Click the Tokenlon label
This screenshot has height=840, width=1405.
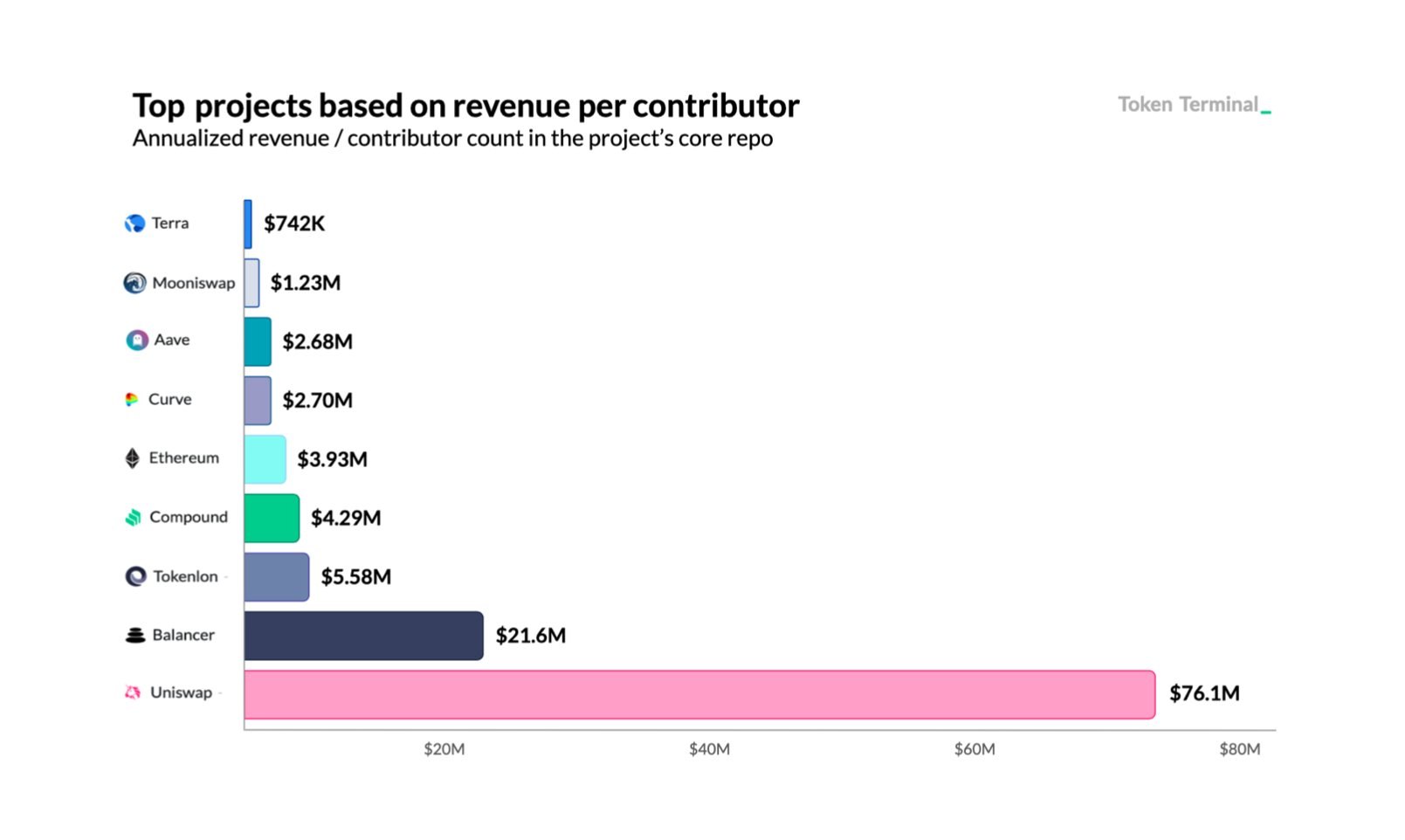coord(186,576)
